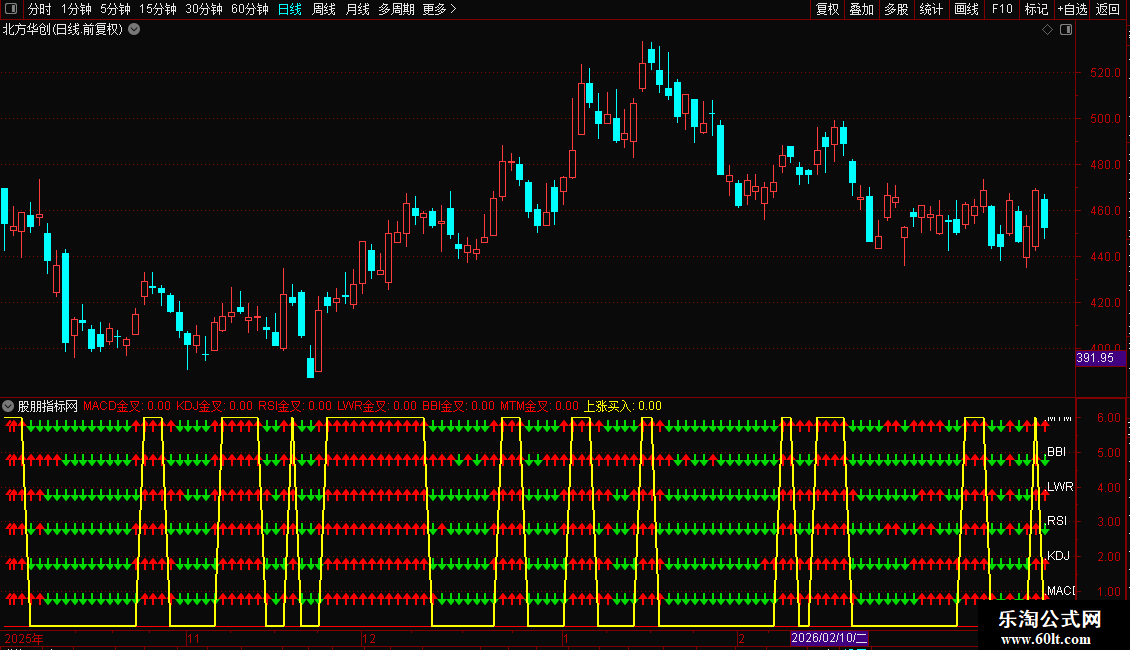Click the 2026/02/10 date marker on timeline
This screenshot has width=1130, height=650.
click(829, 638)
